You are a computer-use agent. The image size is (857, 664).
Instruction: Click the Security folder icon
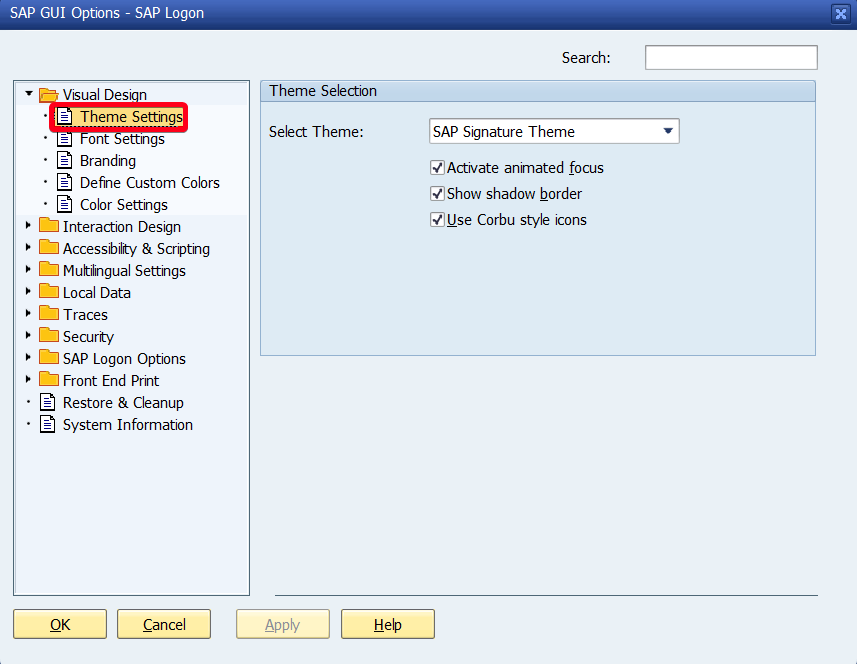click(48, 336)
